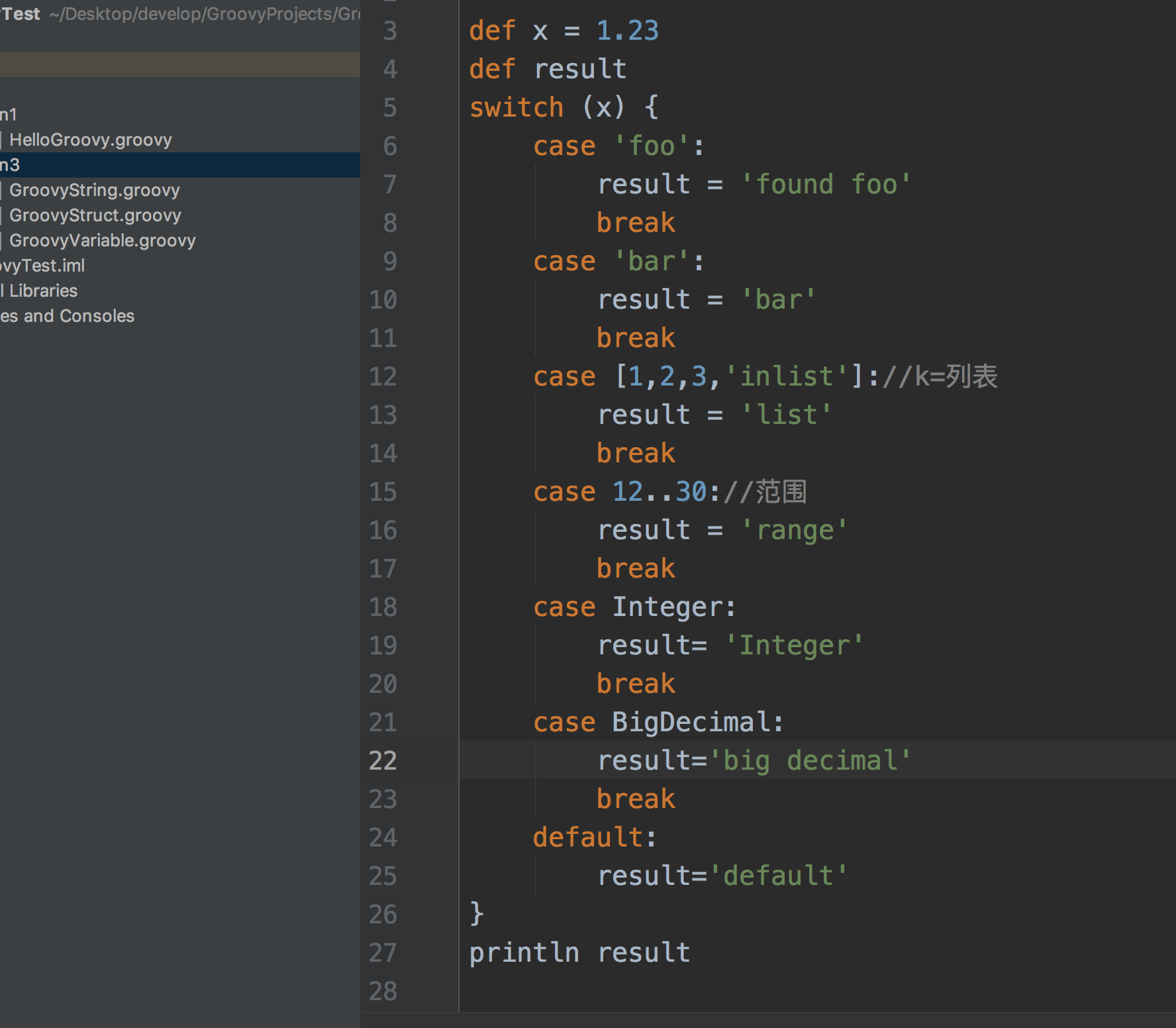Place cursor on 'def x = 1.23' value 1.23

pos(628,30)
